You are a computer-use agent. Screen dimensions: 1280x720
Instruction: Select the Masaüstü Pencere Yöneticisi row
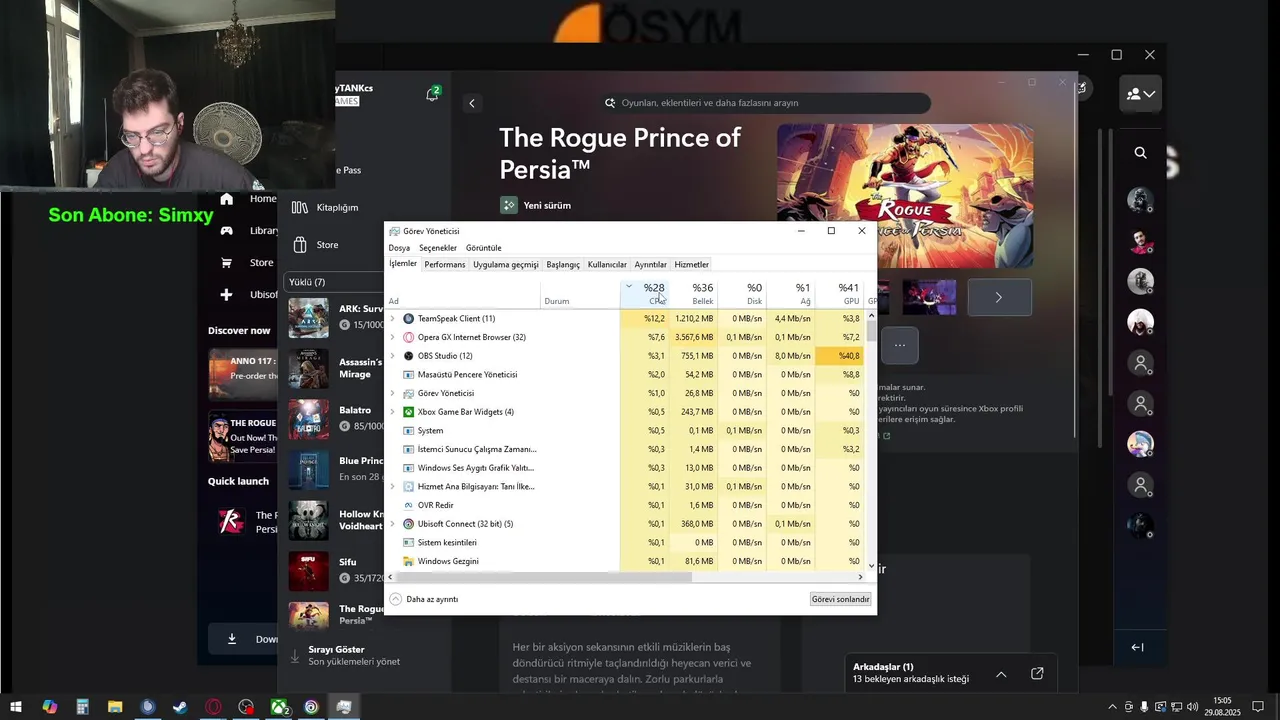pyautogui.click(x=625, y=374)
